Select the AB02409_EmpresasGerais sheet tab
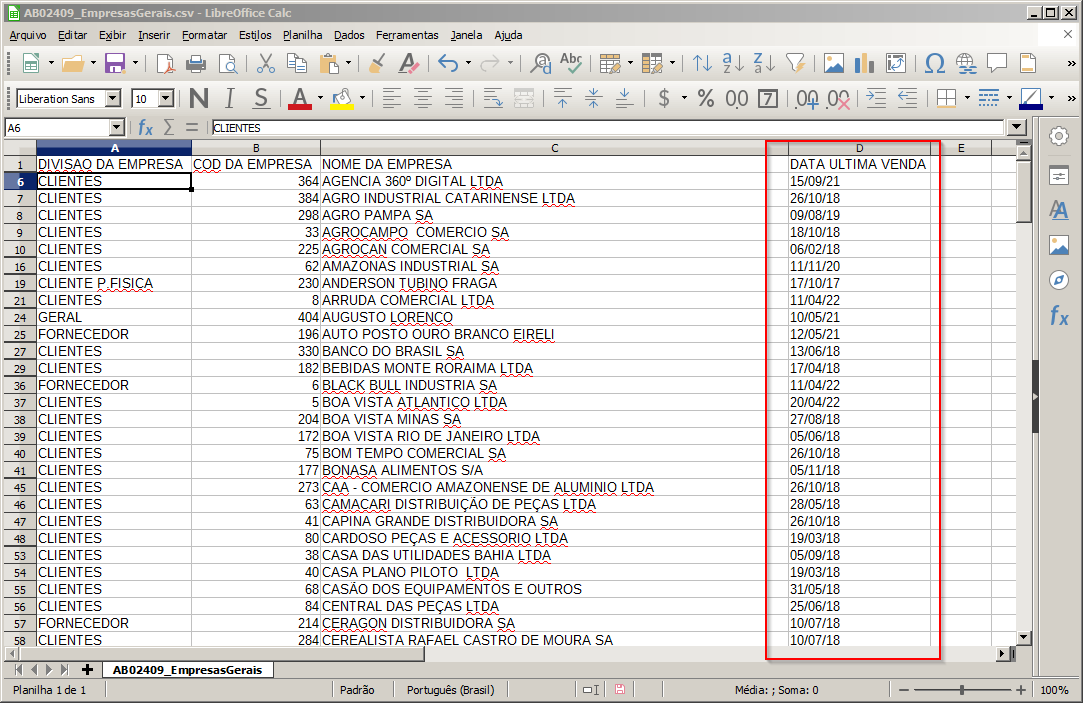Image resolution: width=1083 pixels, height=703 pixels. point(187,670)
